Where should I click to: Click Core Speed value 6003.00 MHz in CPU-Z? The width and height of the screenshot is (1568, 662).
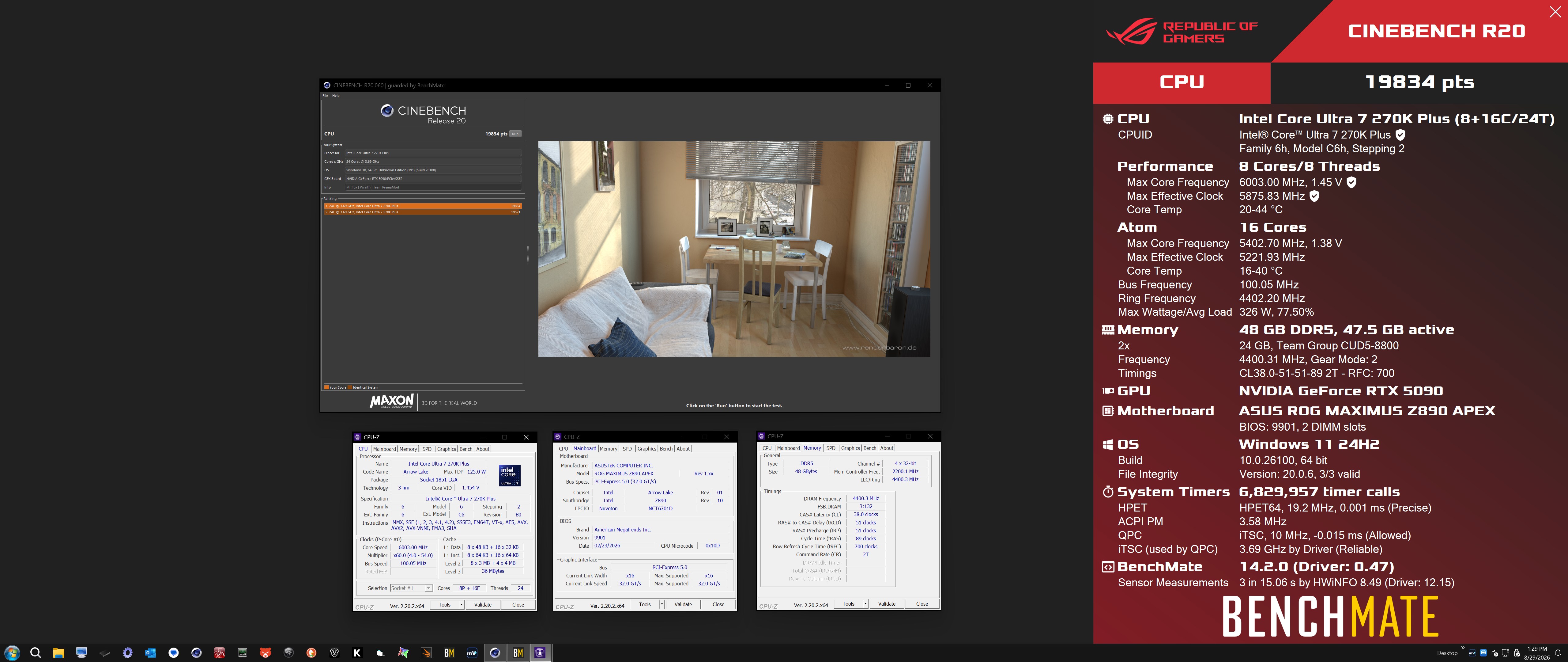pyautogui.click(x=413, y=547)
